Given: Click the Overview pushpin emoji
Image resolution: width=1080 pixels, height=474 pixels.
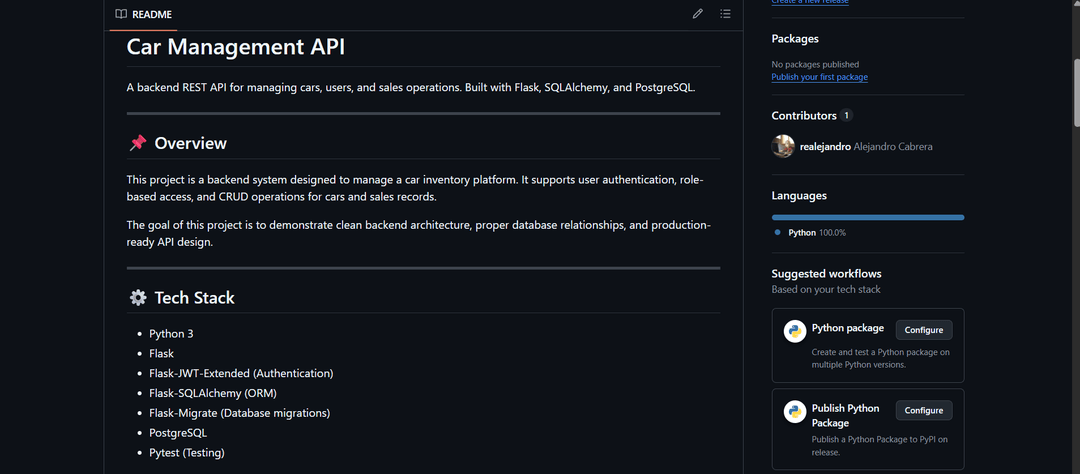Looking at the screenshot, I should tap(138, 143).
